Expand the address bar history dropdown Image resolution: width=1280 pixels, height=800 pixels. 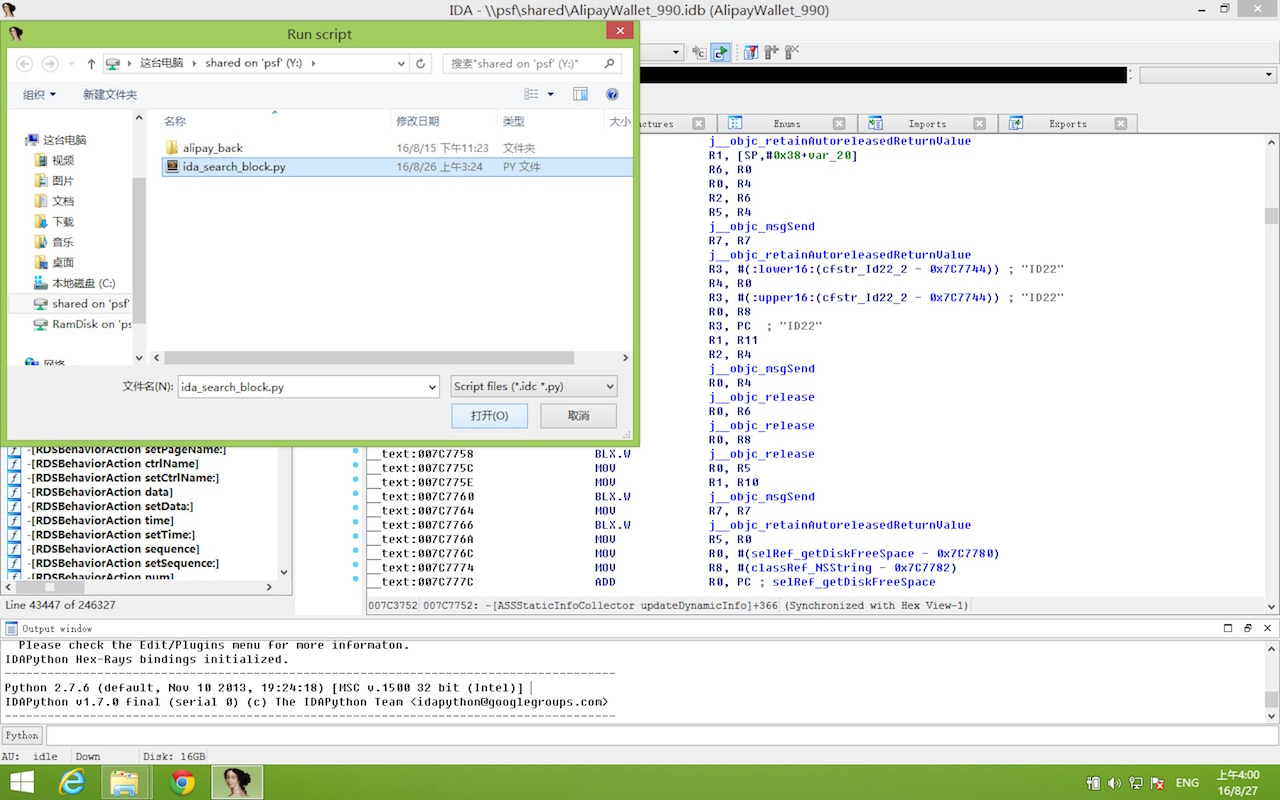point(401,63)
